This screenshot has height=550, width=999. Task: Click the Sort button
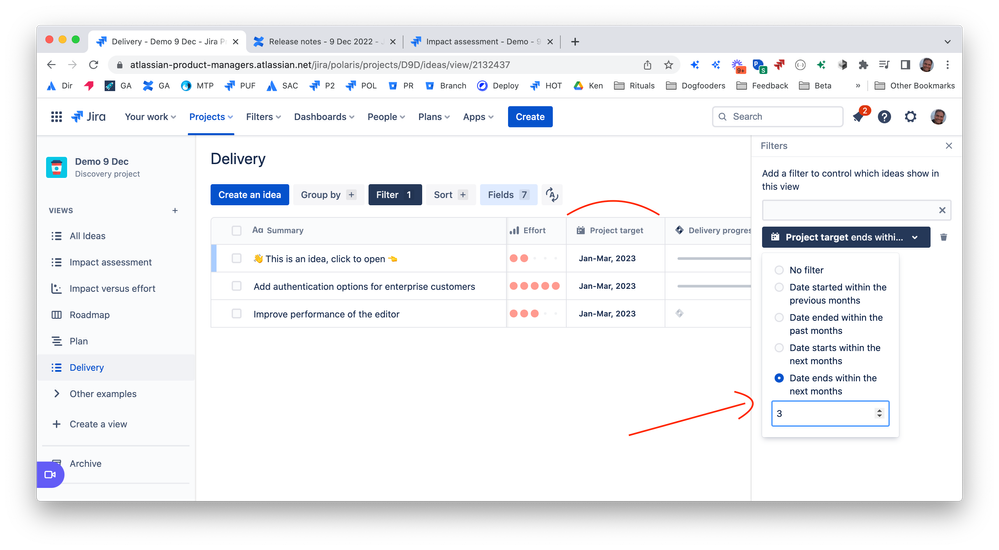(450, 195)
